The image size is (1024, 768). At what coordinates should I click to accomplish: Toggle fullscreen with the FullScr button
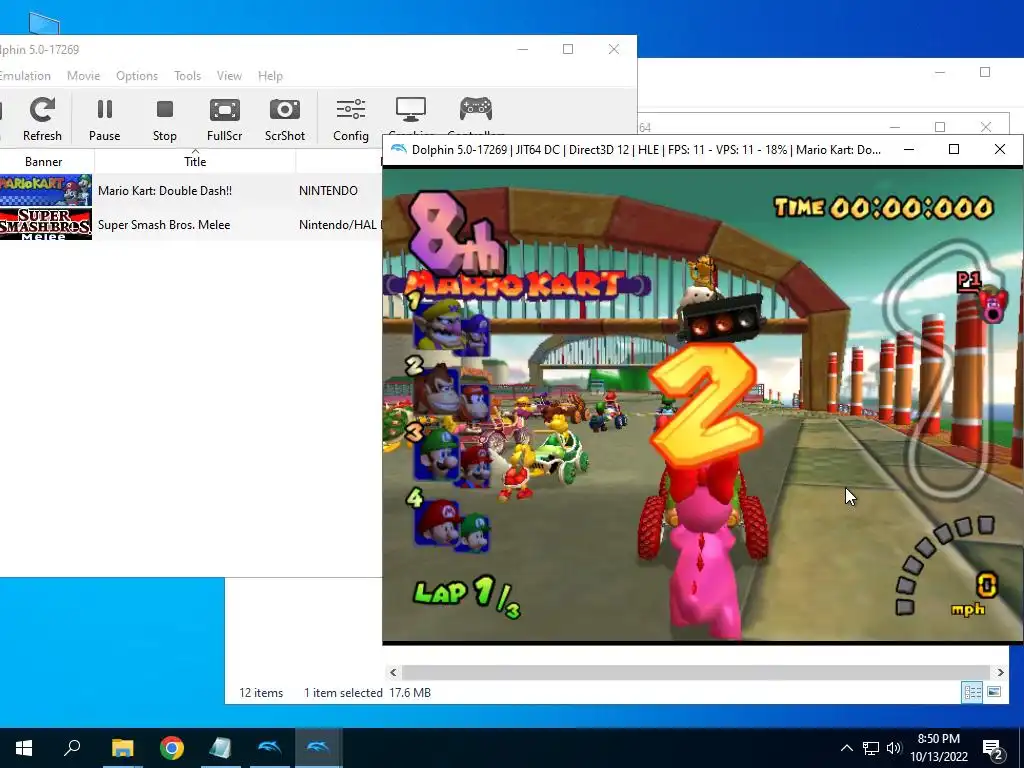[x=224, y=119]
